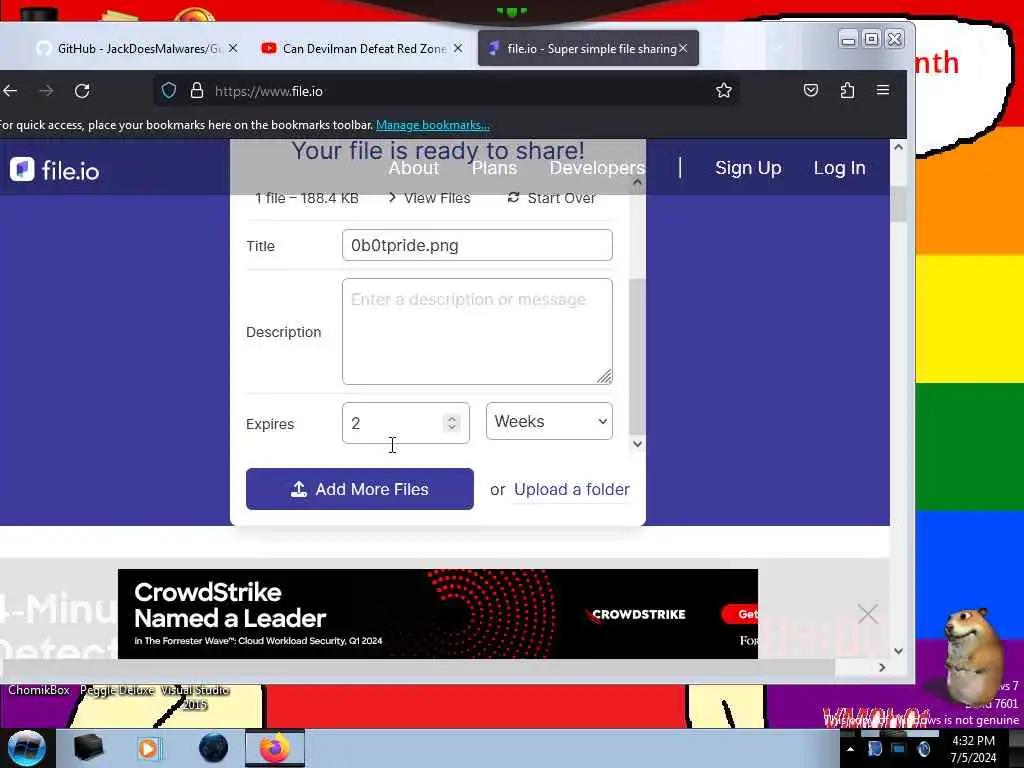This screenshot has width=1024, height=768.
Task: Open the black box taskbar icon
Action: coord(88,748)
